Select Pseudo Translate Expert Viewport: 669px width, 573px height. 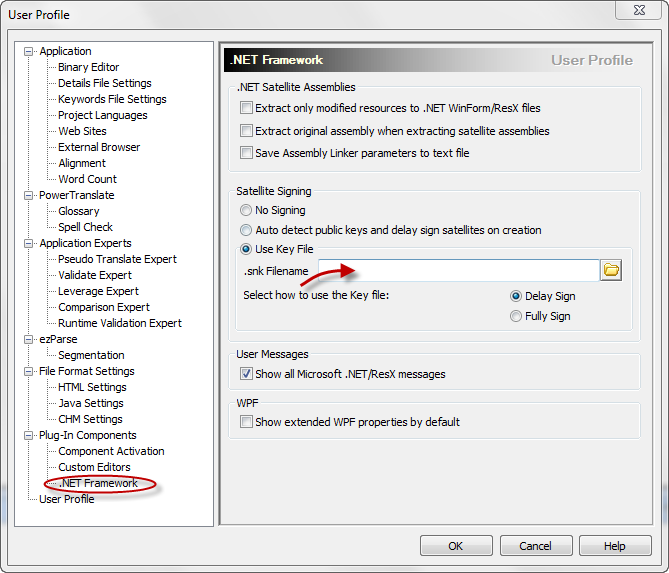pyautogui.click(x=117, y=259)
